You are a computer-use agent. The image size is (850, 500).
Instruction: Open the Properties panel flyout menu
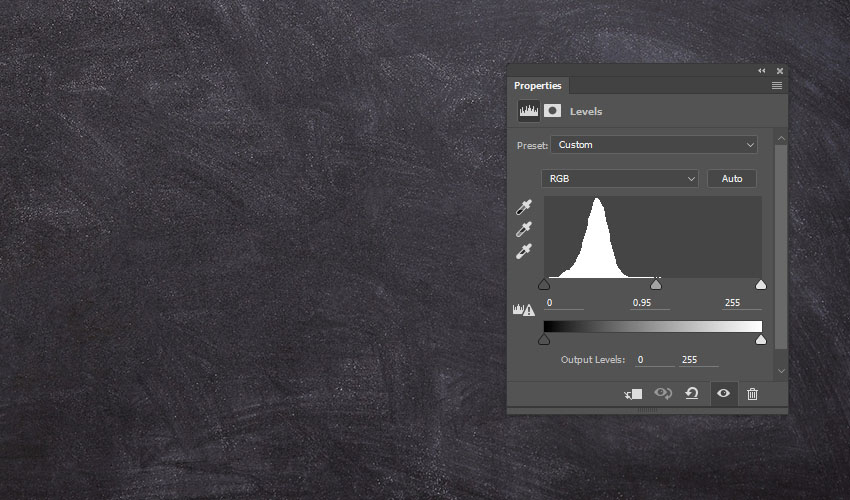(x=777, y=86)
